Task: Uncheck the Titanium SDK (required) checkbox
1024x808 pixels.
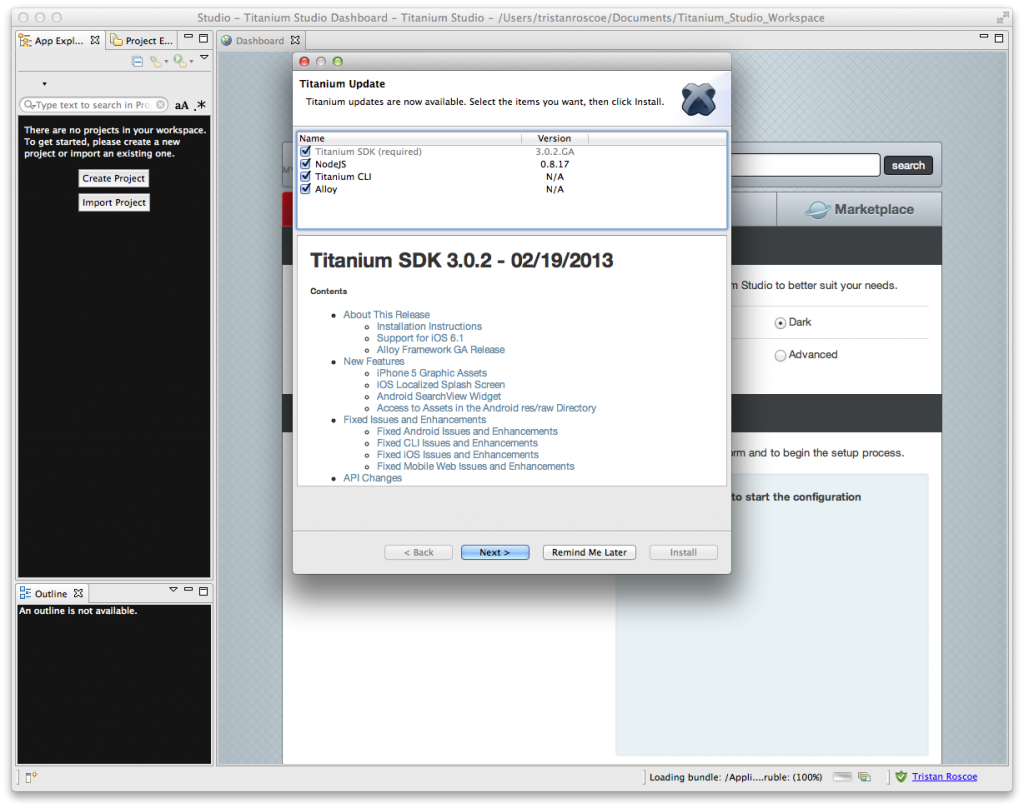Action: 305,152
